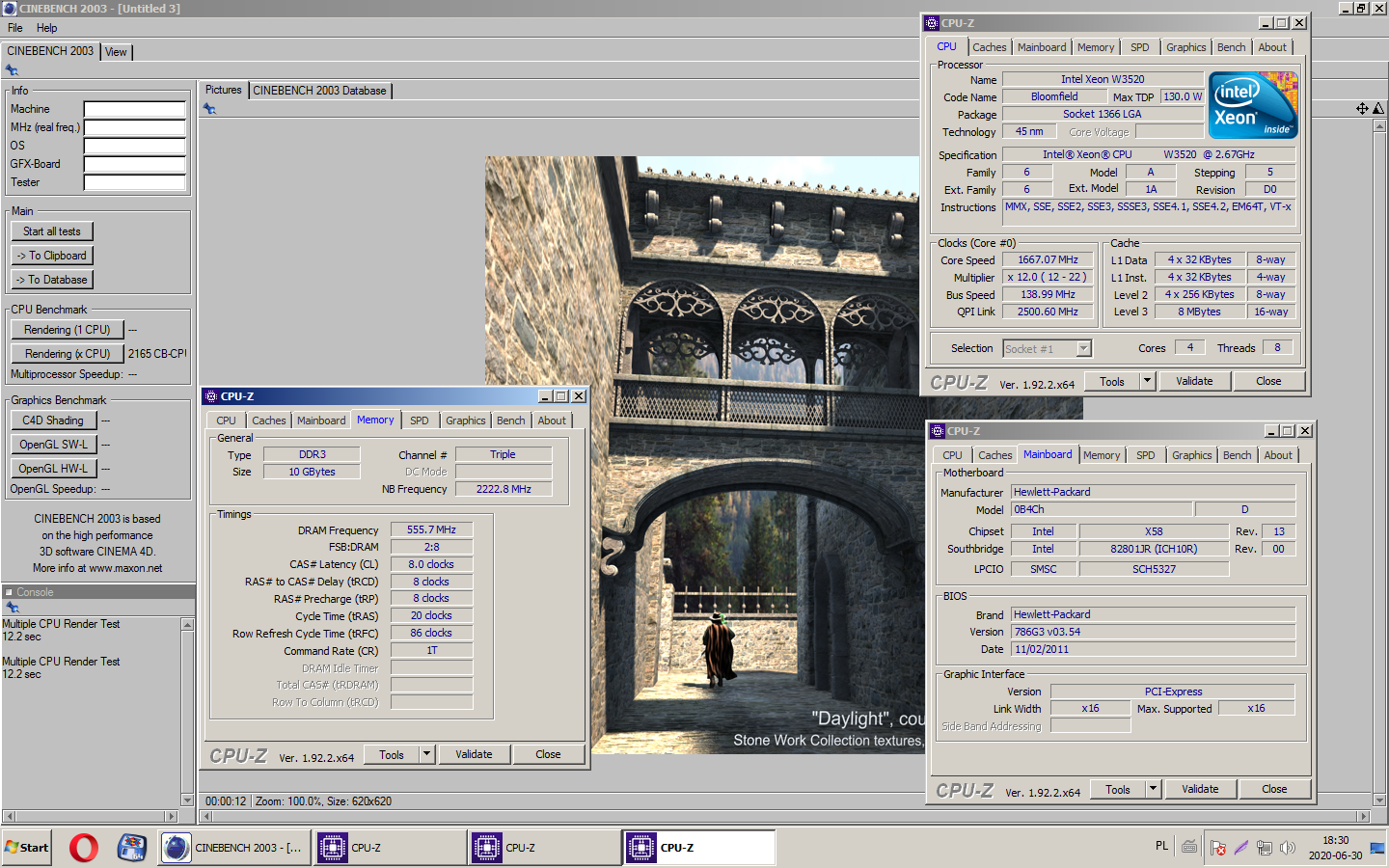Open the second pinned taskbar application icon

[131, 848]
